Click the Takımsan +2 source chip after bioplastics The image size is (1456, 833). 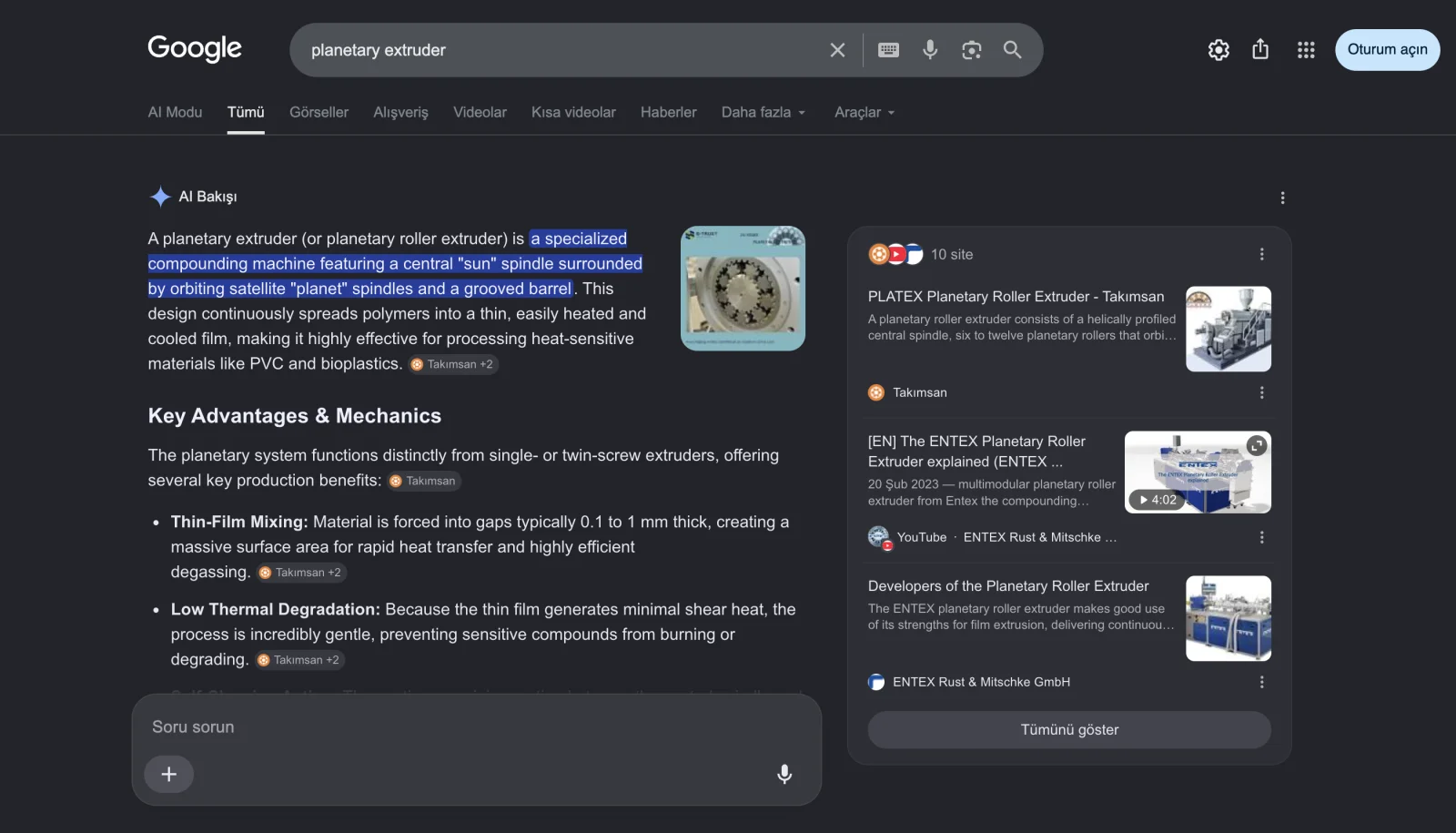coord(452,364)
